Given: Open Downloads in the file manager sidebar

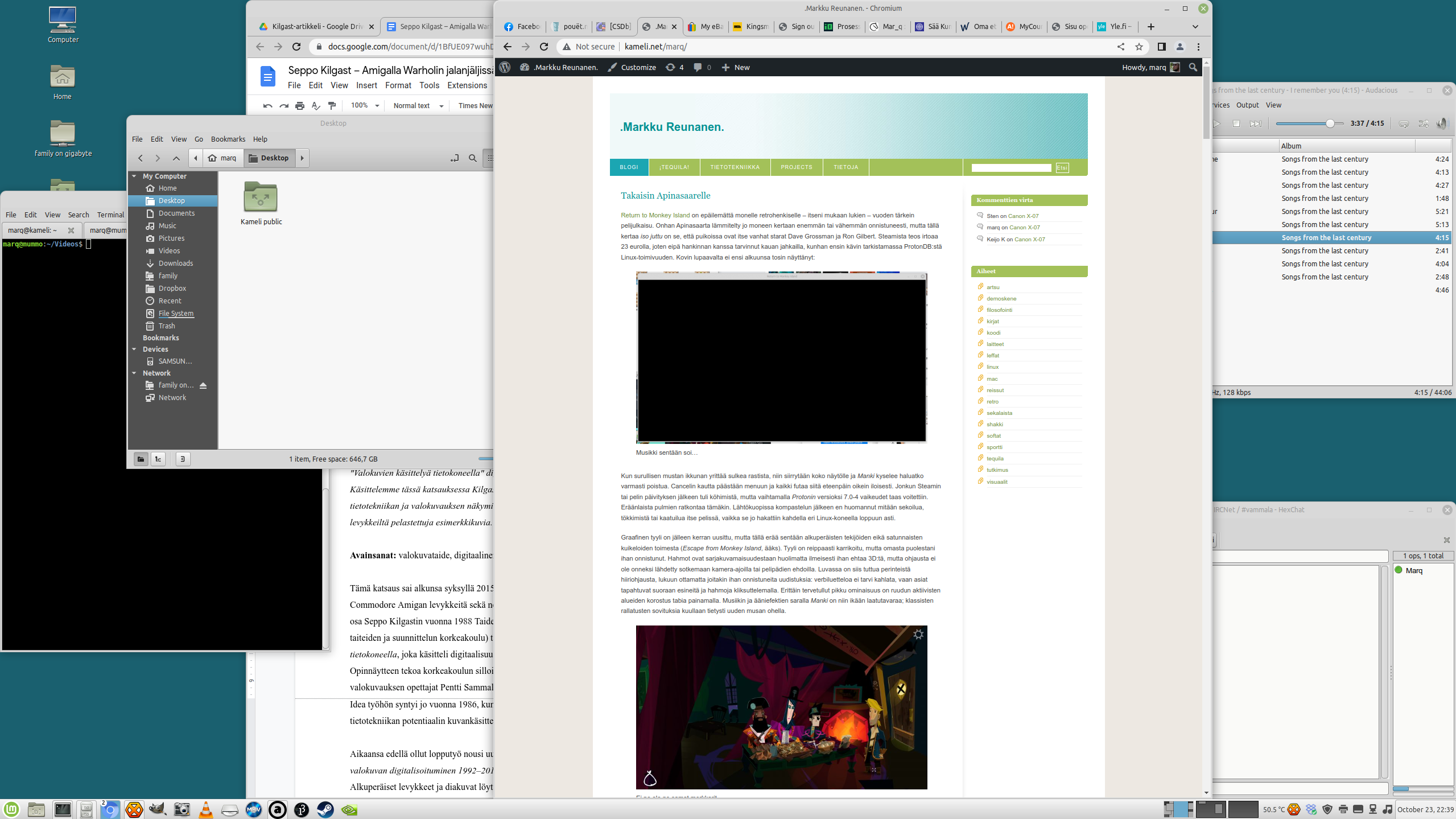Looking at the screenshot, I should [176, 264].
